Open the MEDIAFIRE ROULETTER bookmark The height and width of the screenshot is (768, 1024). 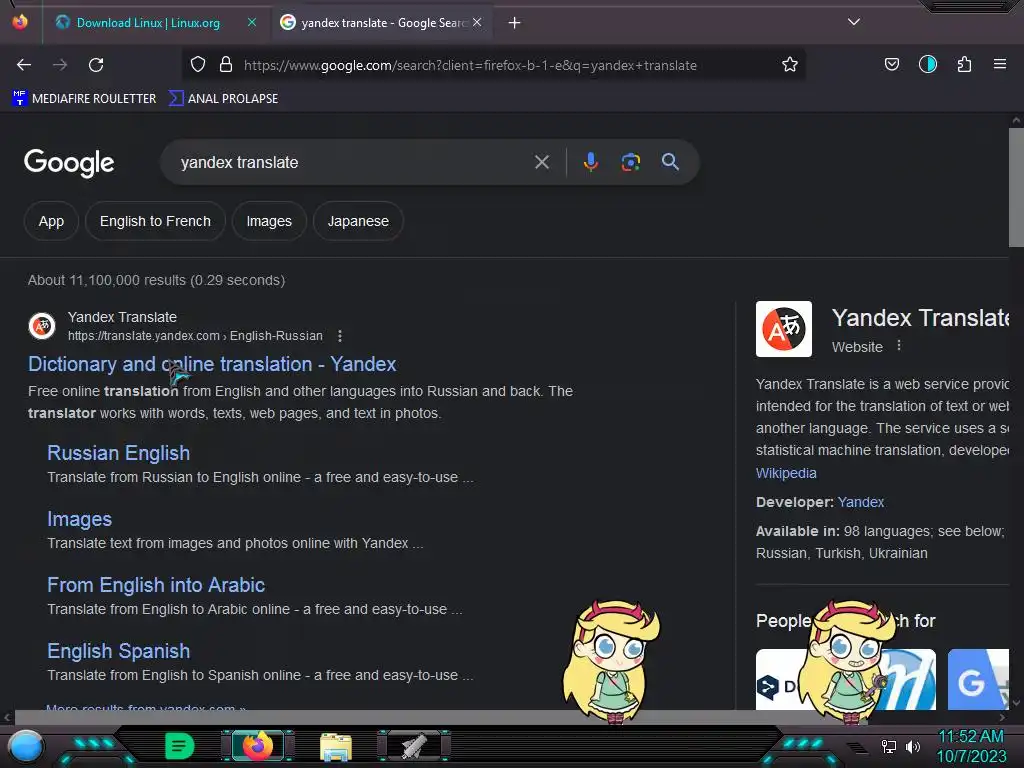pyautogui.click(x=84, y=99)
